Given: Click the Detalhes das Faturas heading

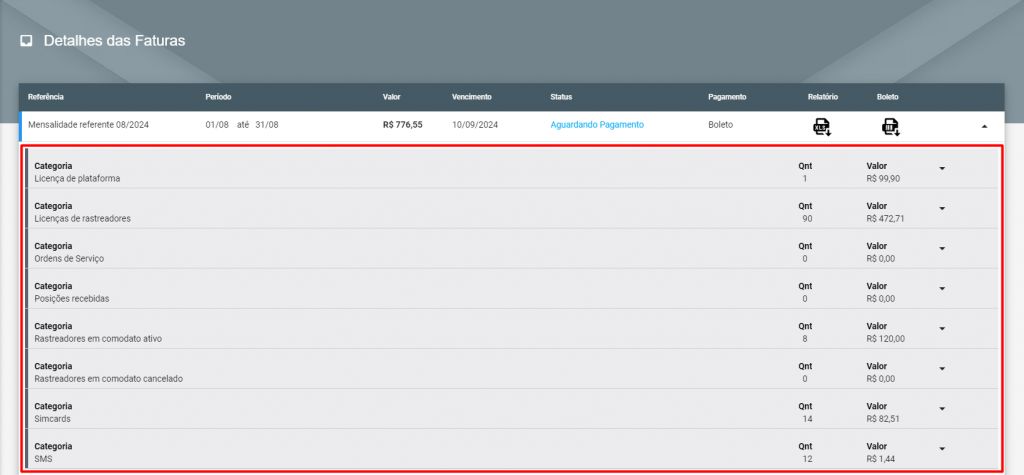Looking at the screenshot, I should 114,41.
